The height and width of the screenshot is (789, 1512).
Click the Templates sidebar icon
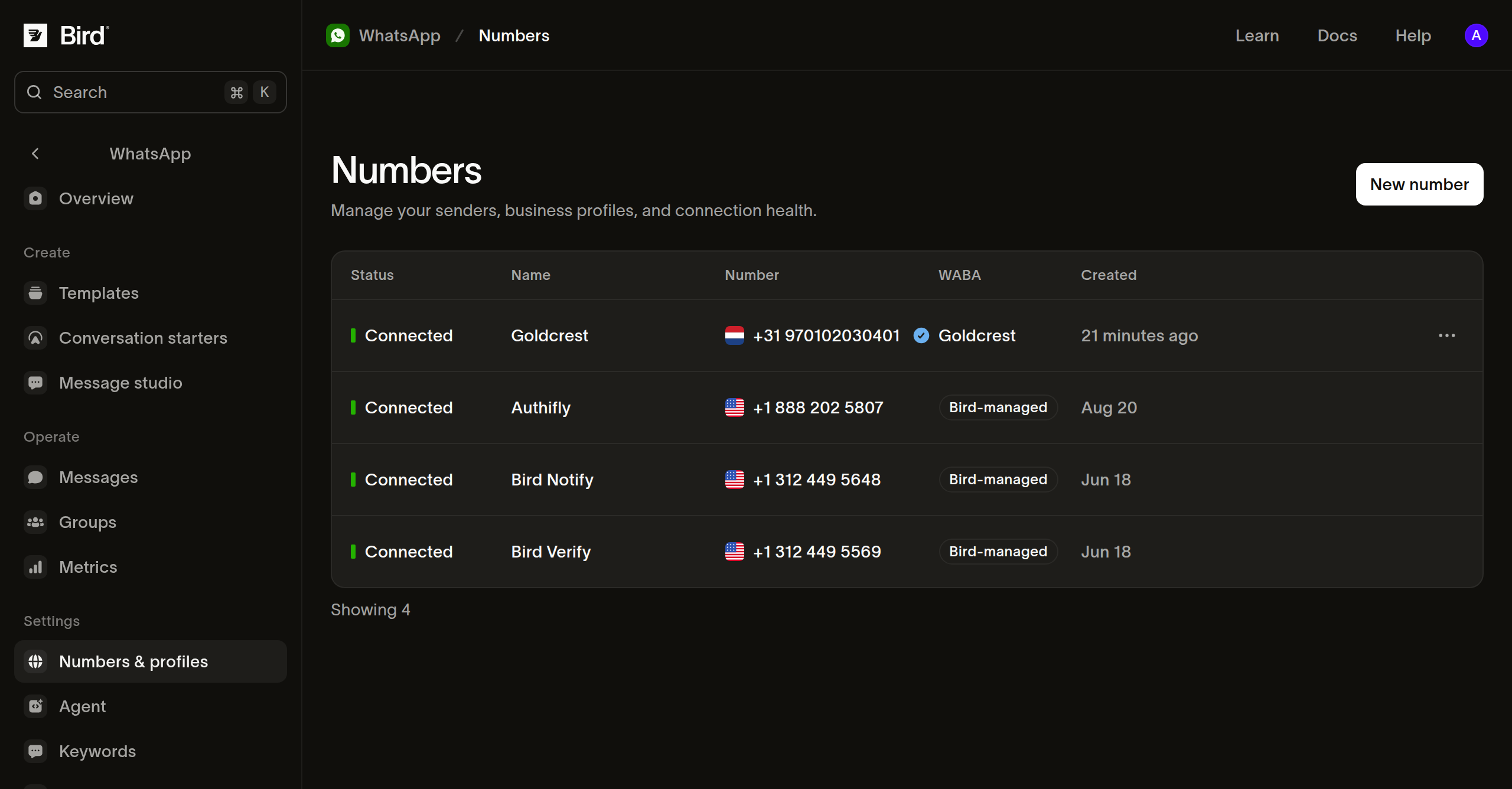pyautogui.click(x=35, y=293)
